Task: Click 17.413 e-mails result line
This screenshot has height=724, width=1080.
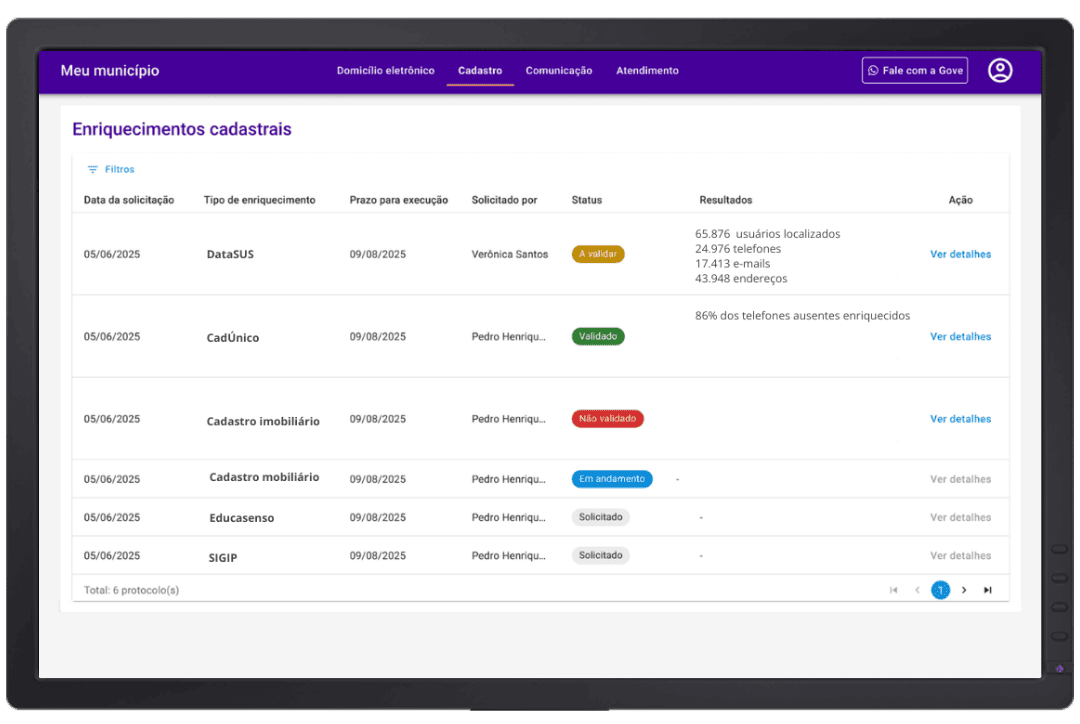Action: pos(732,264)
